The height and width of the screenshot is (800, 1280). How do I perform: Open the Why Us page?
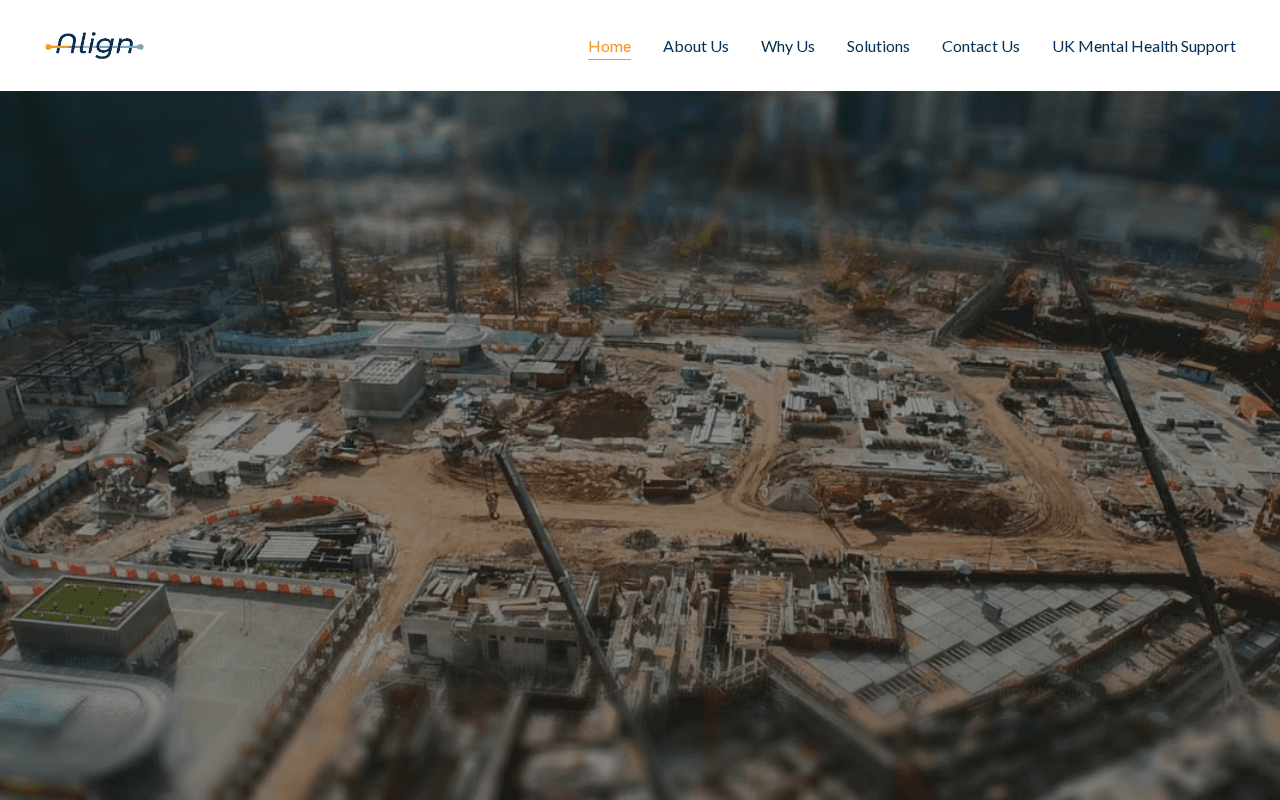[788, 46]
